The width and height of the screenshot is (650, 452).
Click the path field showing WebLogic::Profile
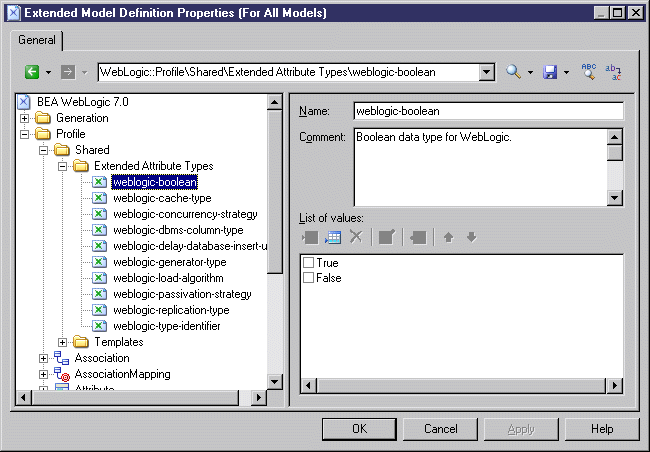[289, 73]
